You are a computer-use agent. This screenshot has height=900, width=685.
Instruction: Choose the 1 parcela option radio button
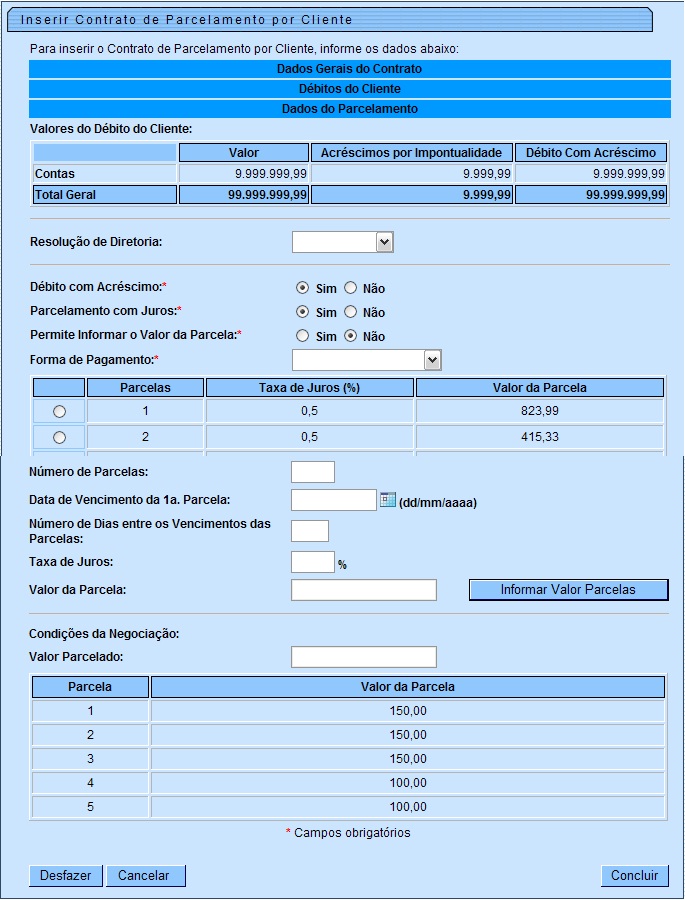coord(59,411)
